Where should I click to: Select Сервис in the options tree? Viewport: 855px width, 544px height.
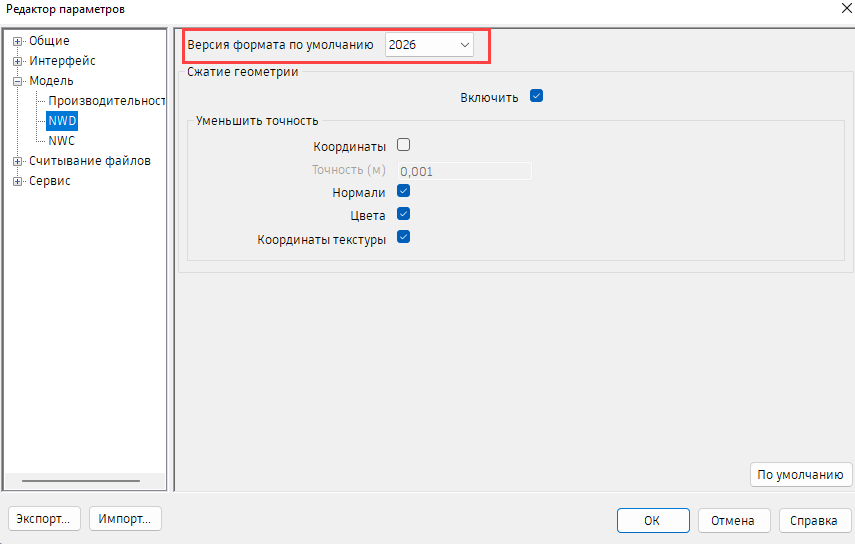point(50,182)
